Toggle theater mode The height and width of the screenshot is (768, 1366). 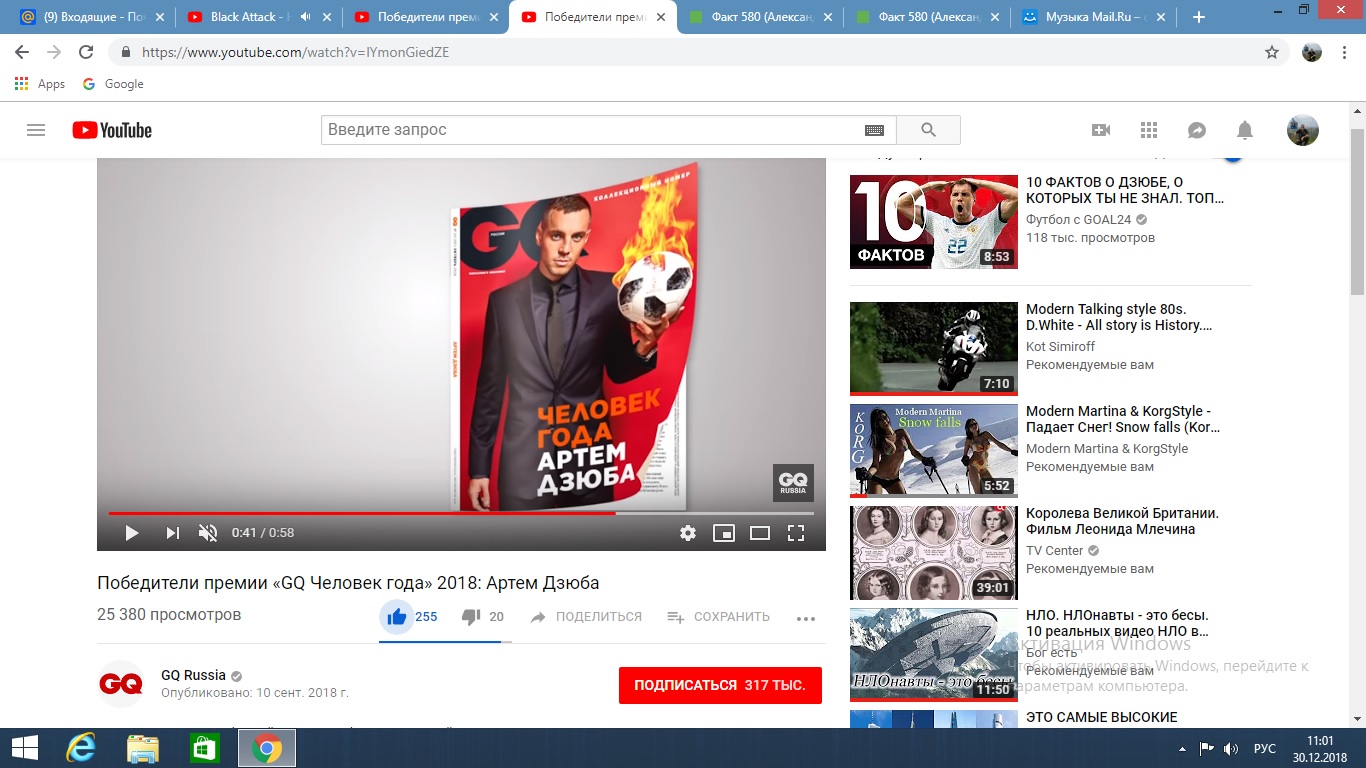(760, 533)
